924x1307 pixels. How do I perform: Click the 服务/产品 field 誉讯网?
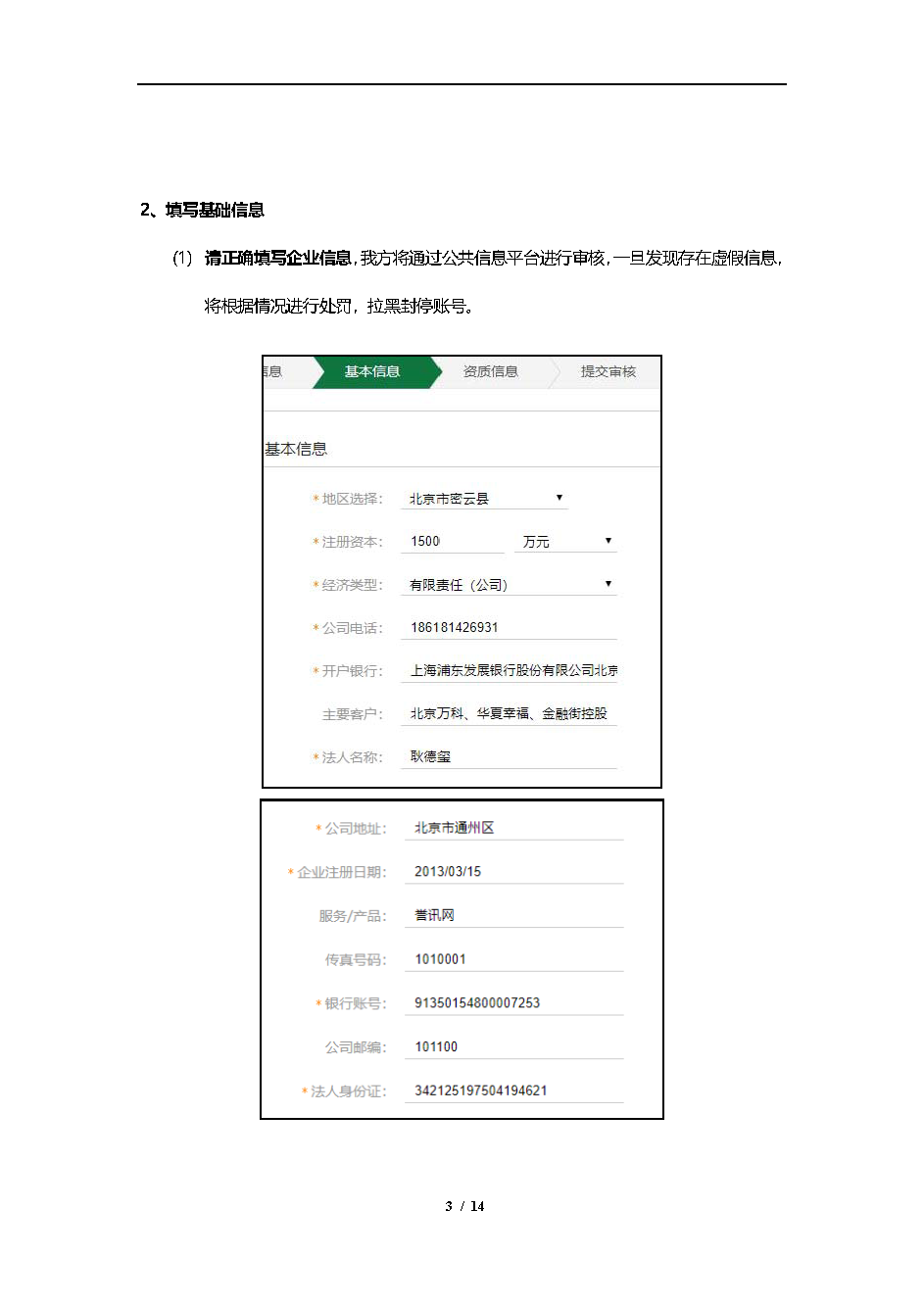point(513,916)
